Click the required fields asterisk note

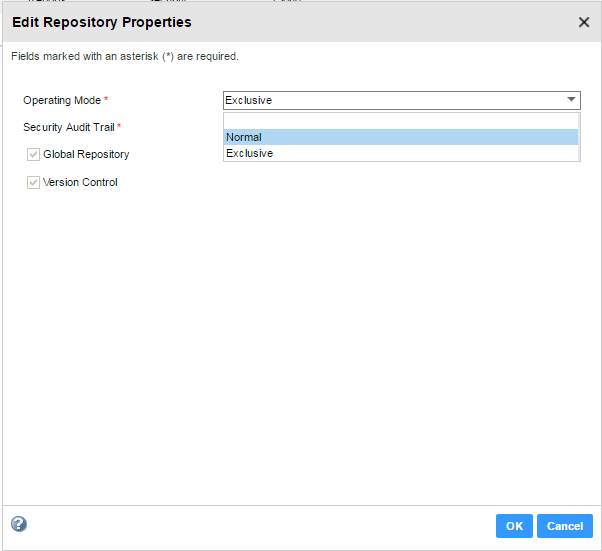coord(124,57)
